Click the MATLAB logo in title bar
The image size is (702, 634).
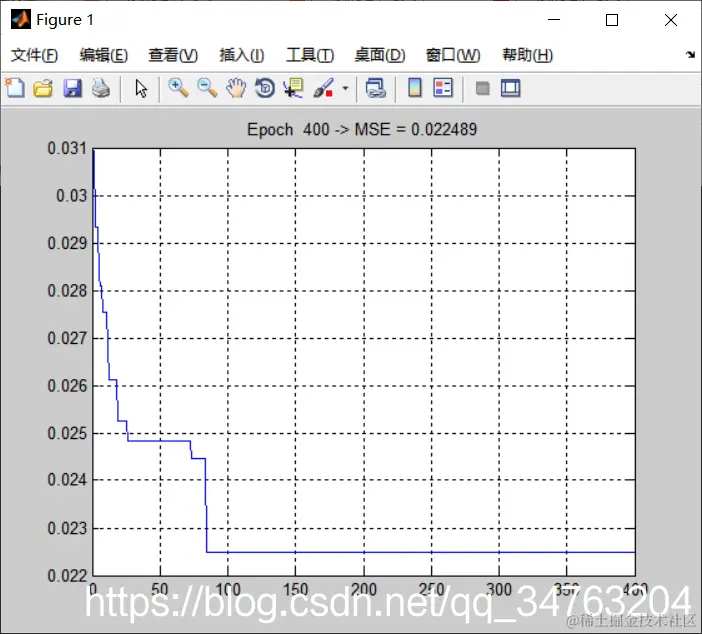(21, 20)
